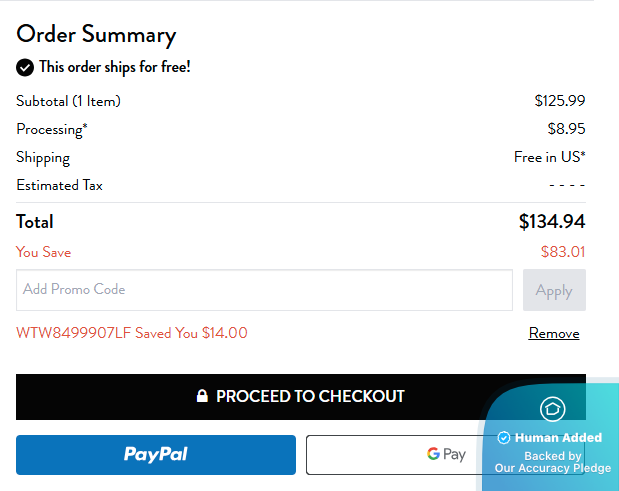Click the lock icon on the checkout button

tap(202, 396)
